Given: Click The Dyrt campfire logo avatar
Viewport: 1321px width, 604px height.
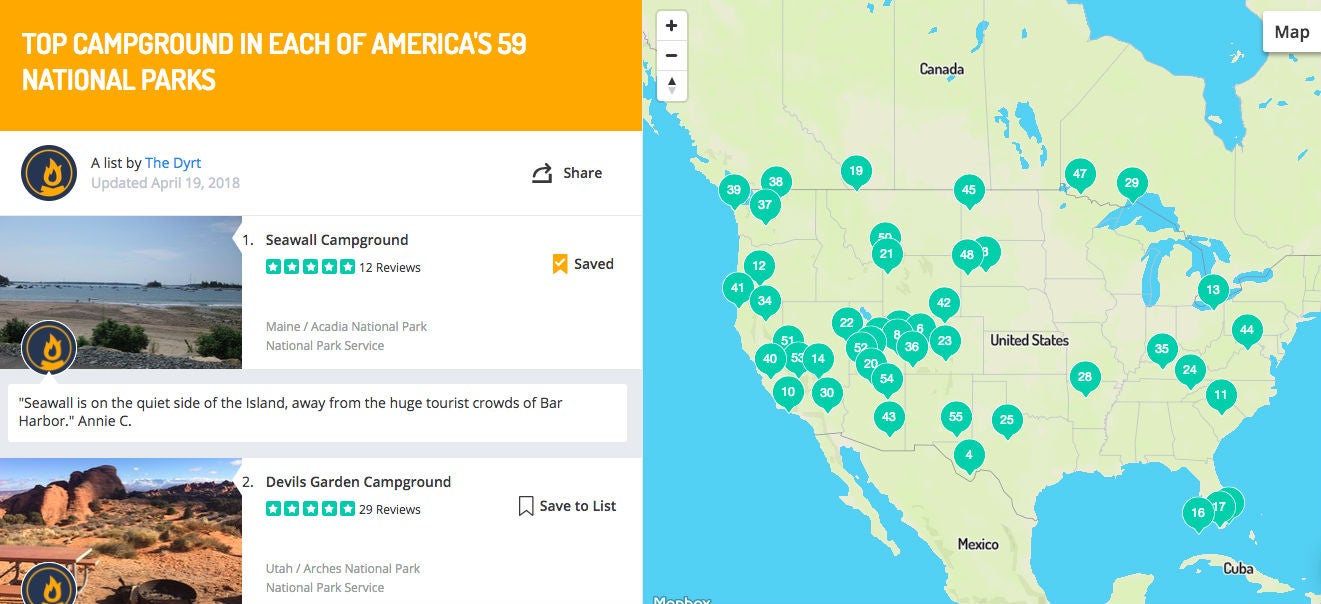Looking at the screenshot, I should (49, 173).
